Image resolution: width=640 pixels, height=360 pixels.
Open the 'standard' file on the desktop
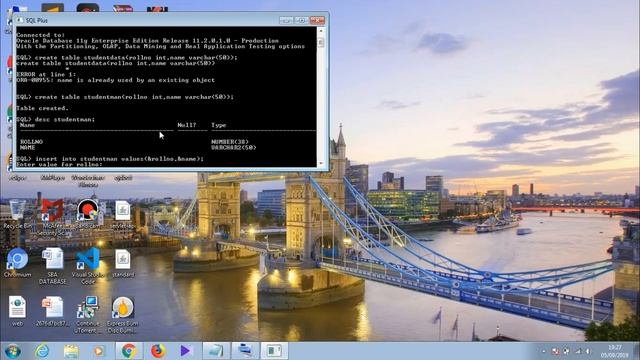click(x=122, y=263)
